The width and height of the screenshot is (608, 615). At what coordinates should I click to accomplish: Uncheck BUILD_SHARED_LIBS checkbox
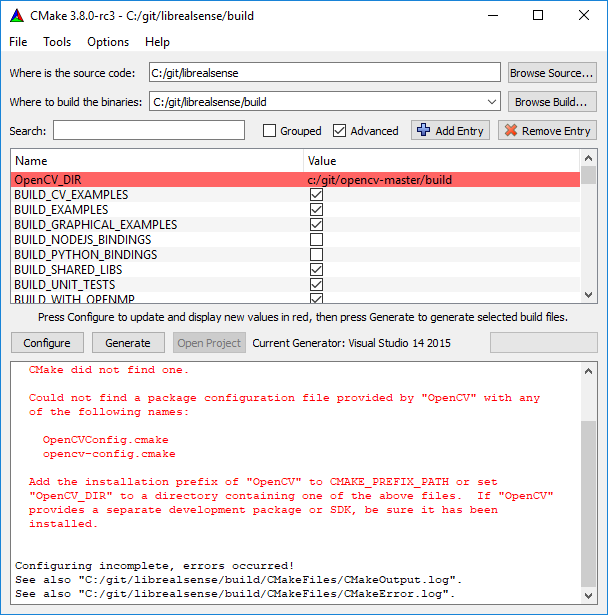(316, 270)
